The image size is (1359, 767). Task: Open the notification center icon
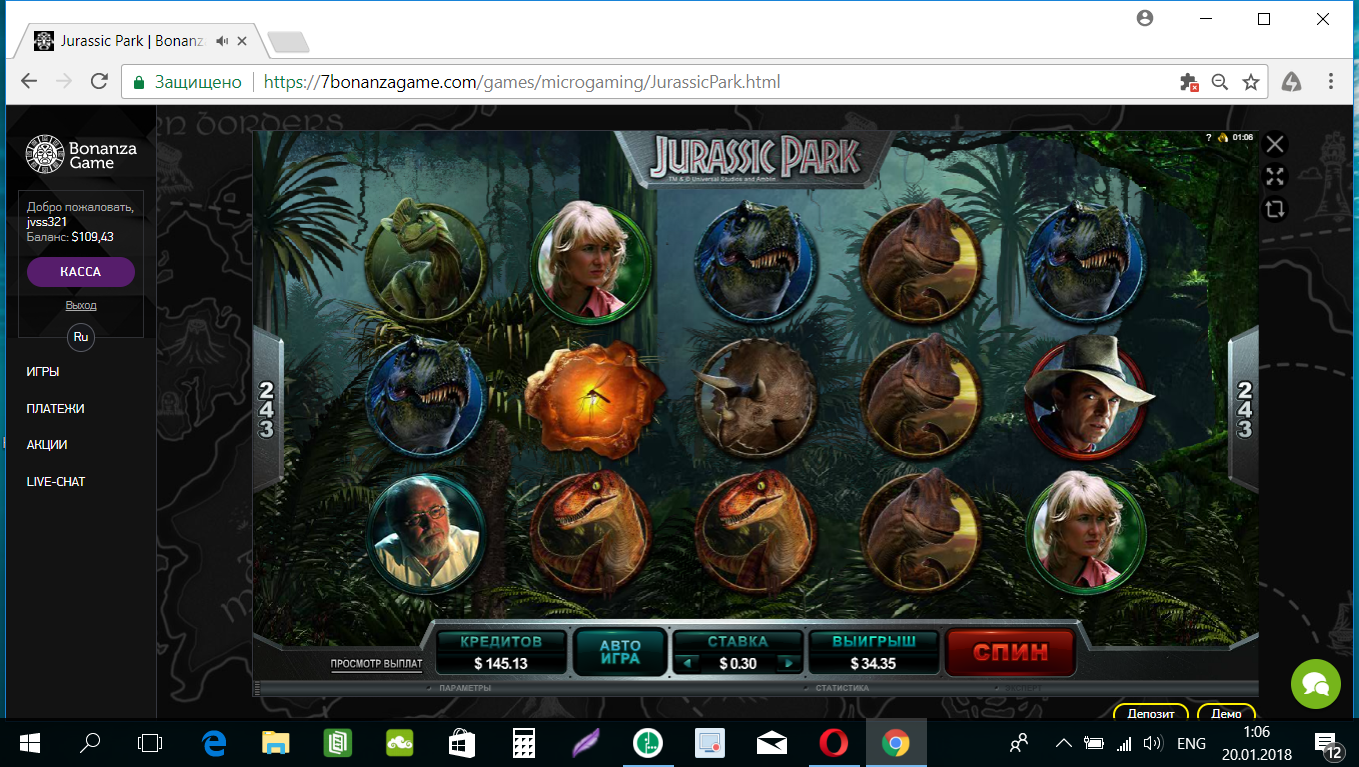tap(1331, 745)
